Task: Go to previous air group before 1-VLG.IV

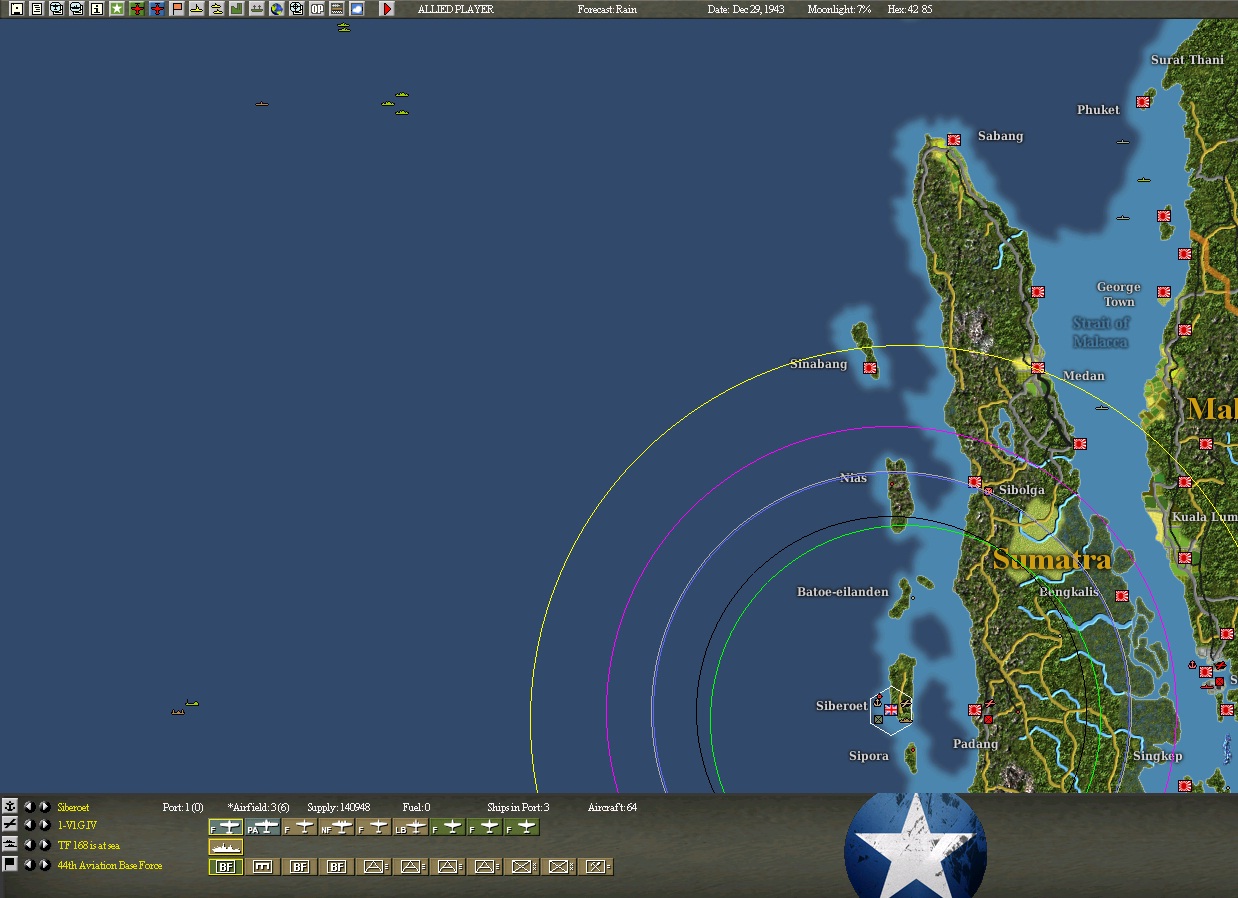Action: tap(29, 825)
